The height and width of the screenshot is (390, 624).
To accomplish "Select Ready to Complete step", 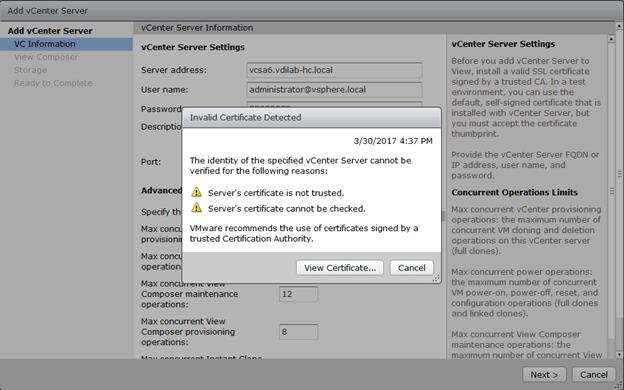I will [x=53, y=83].
